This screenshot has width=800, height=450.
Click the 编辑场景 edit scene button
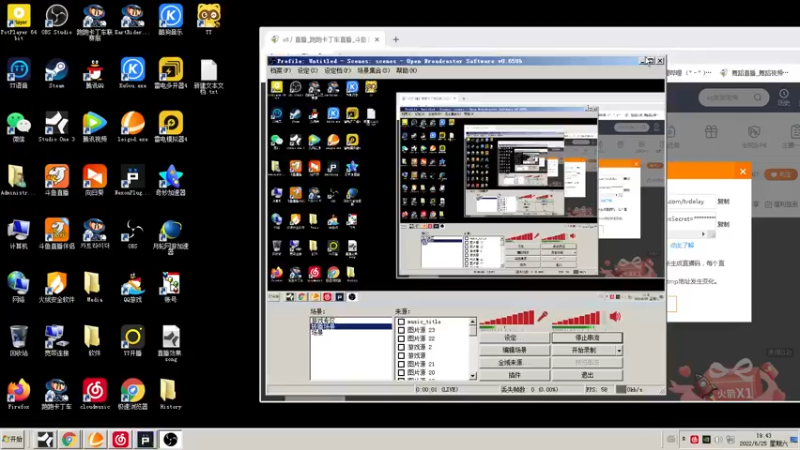(x=514, y=351)
